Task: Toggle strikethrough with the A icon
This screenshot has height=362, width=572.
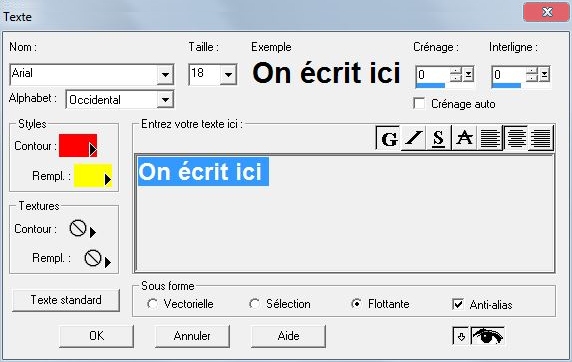Action: point(464,138)
